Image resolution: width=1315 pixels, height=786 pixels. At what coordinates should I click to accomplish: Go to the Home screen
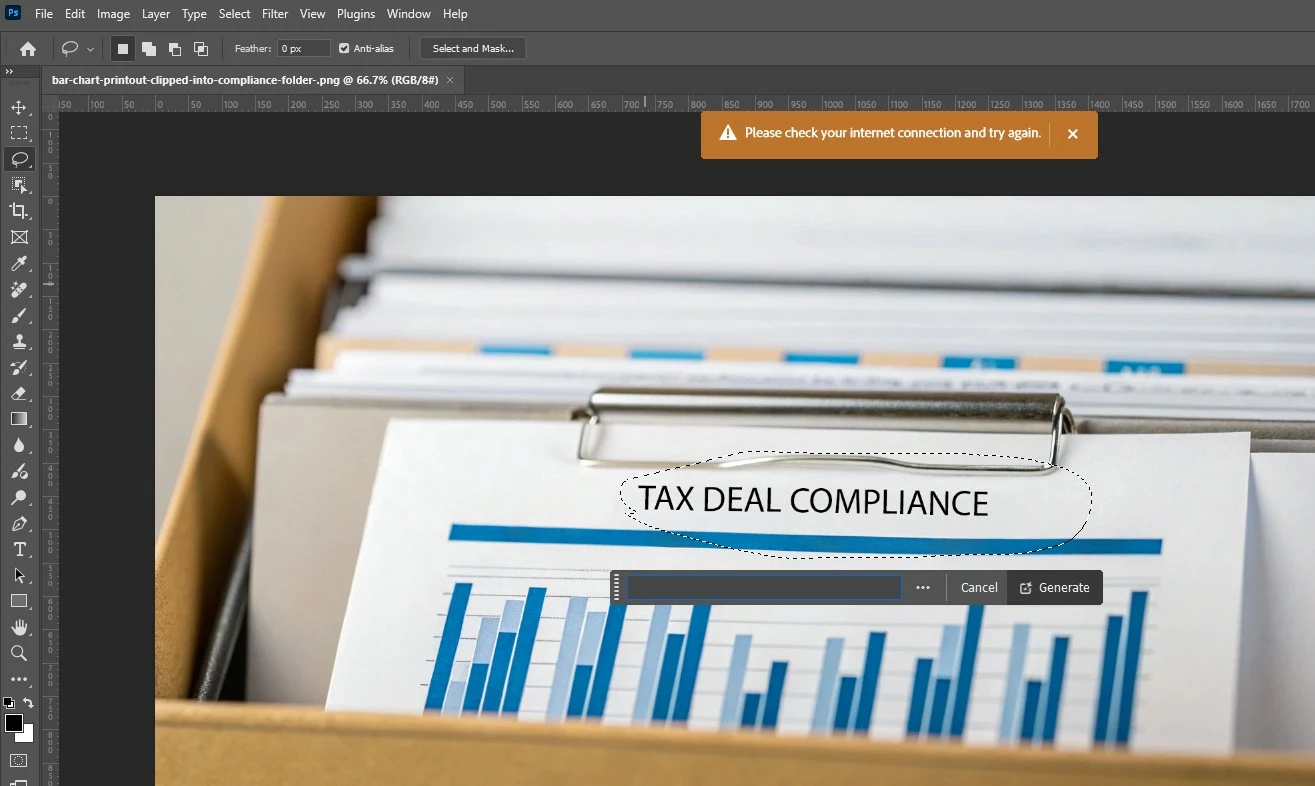(28, 48)
